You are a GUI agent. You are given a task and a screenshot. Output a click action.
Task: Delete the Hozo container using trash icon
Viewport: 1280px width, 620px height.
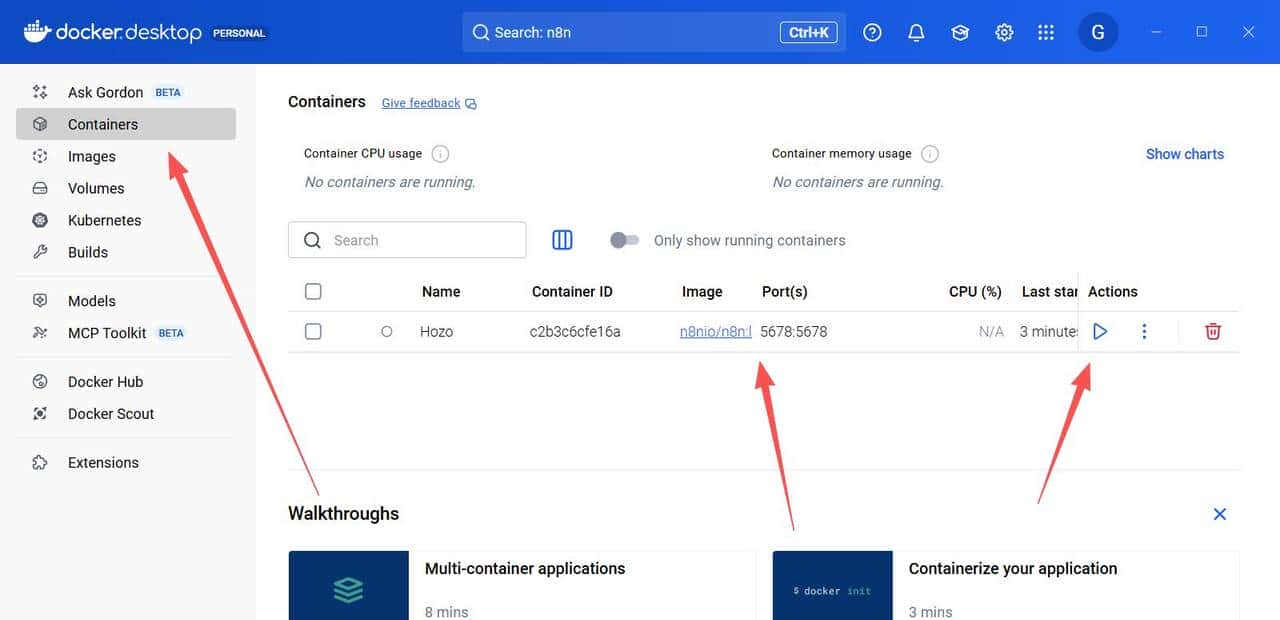click(x=1212, y=331)
